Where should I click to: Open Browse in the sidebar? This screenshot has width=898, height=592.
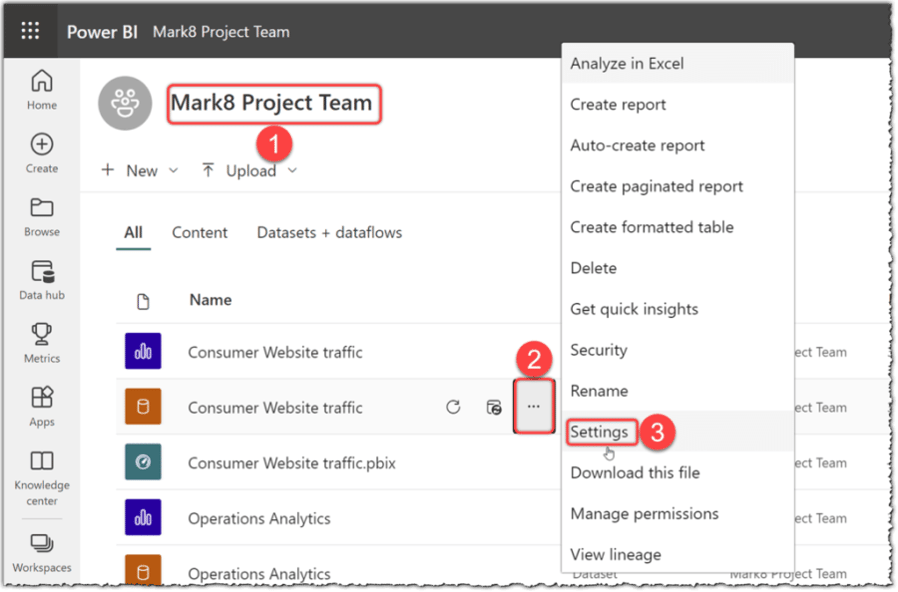(x=42, y=217)
